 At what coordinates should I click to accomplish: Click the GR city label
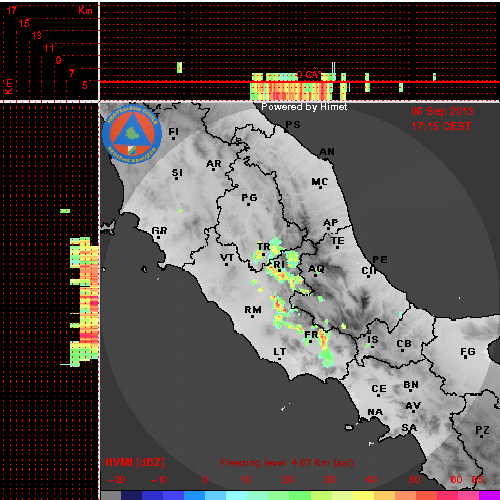(159, 230)
